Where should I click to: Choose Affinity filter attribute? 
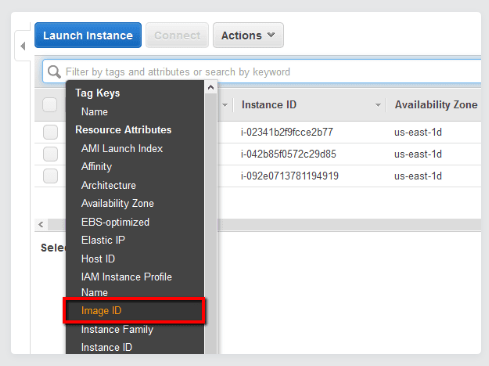tap(97, 167)
